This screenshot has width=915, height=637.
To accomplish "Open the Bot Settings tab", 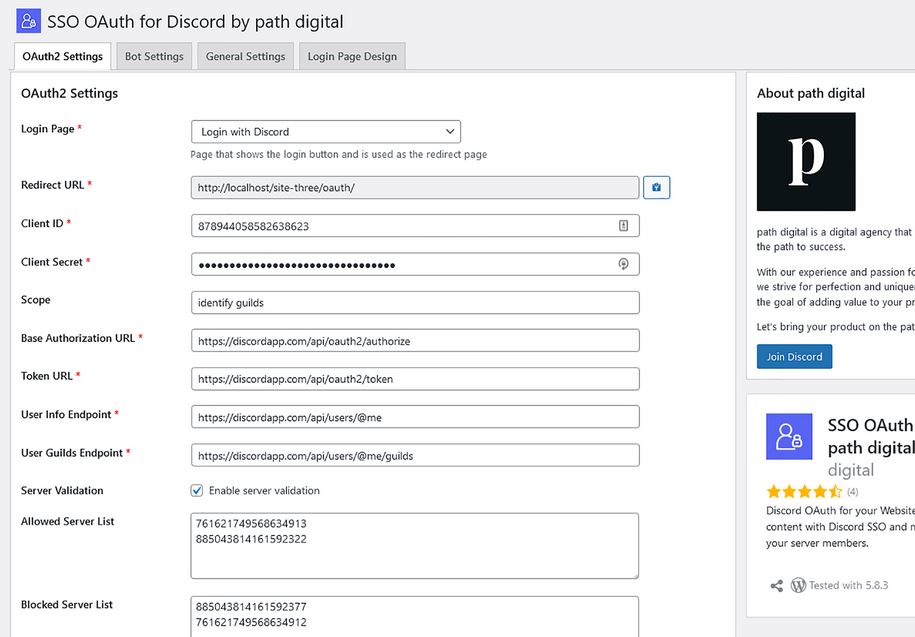I will 154,57.
